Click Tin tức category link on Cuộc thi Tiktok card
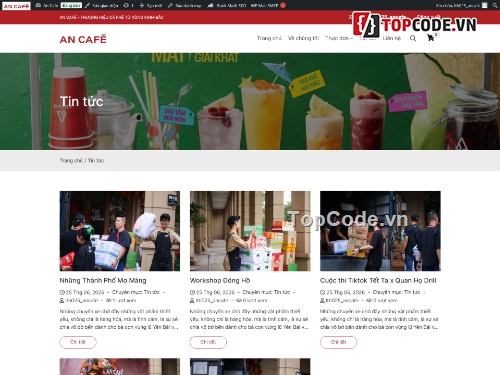500x375 pixels. (x=412, y=292)
